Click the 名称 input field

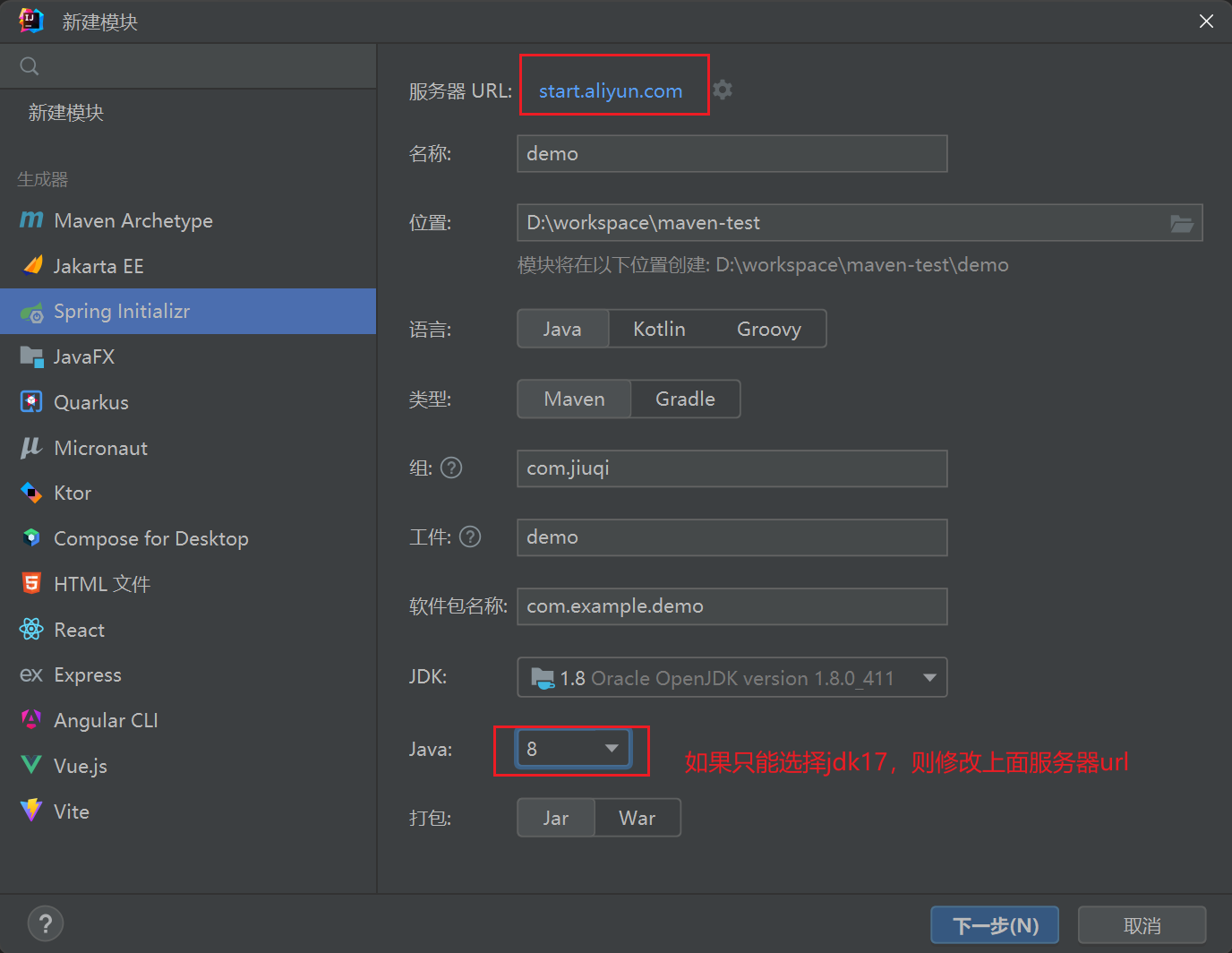point(732,153)
